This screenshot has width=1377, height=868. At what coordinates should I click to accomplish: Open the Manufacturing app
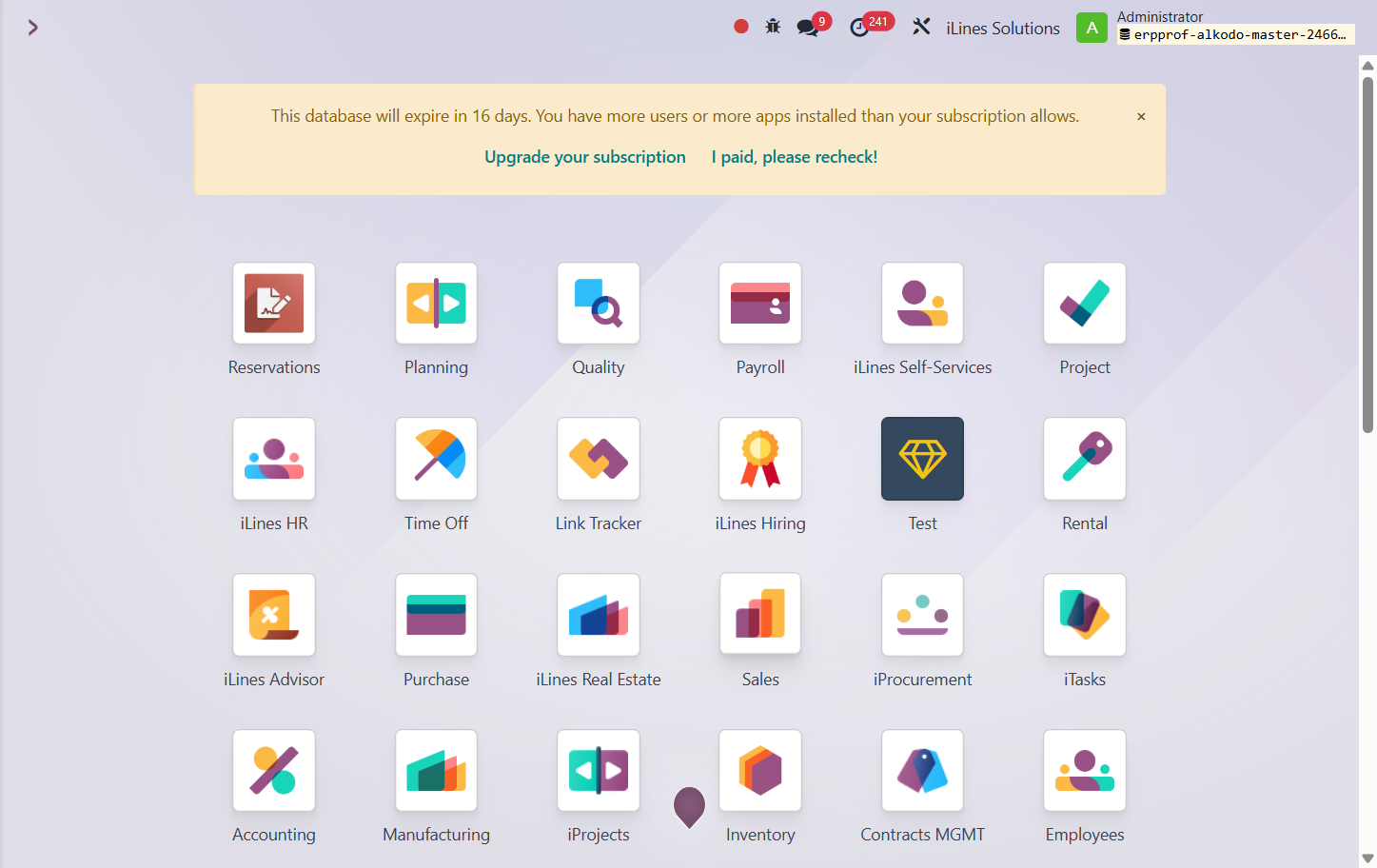click(x=436, y=771)
